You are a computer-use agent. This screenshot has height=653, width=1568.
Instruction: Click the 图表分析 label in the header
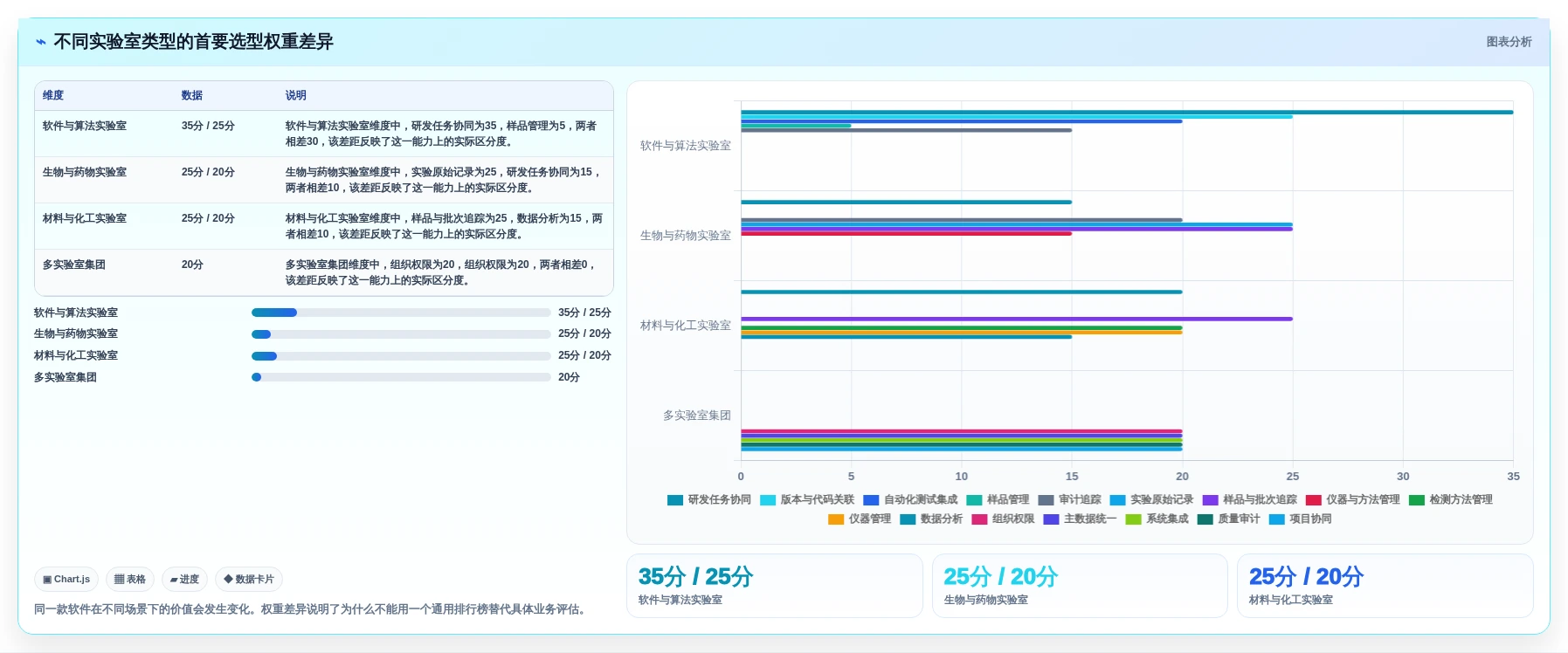point(1509,42)
